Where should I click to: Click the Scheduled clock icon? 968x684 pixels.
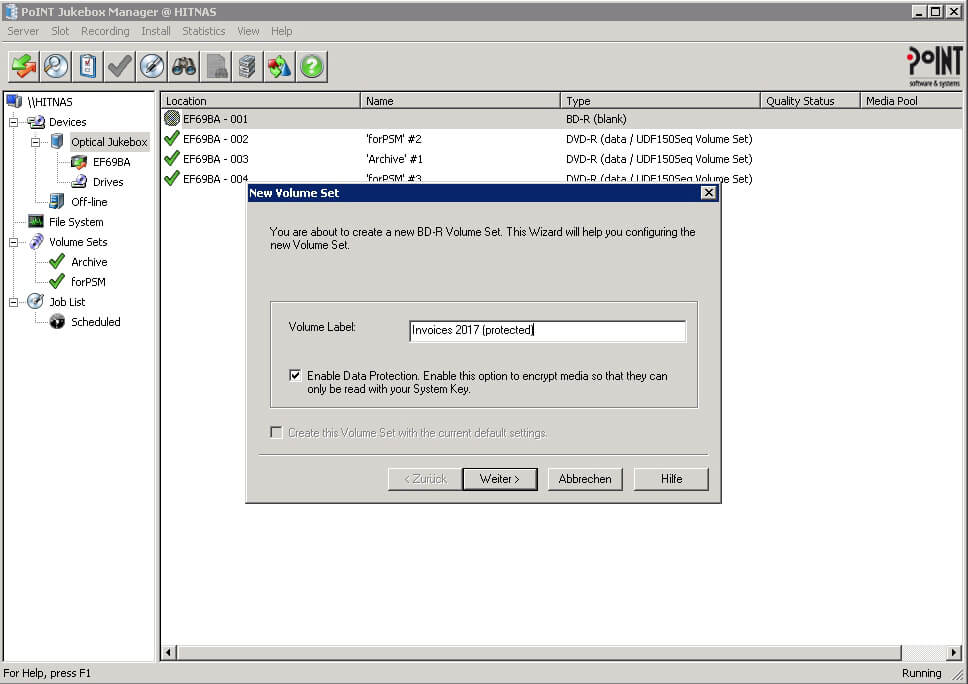pos(57,322)
